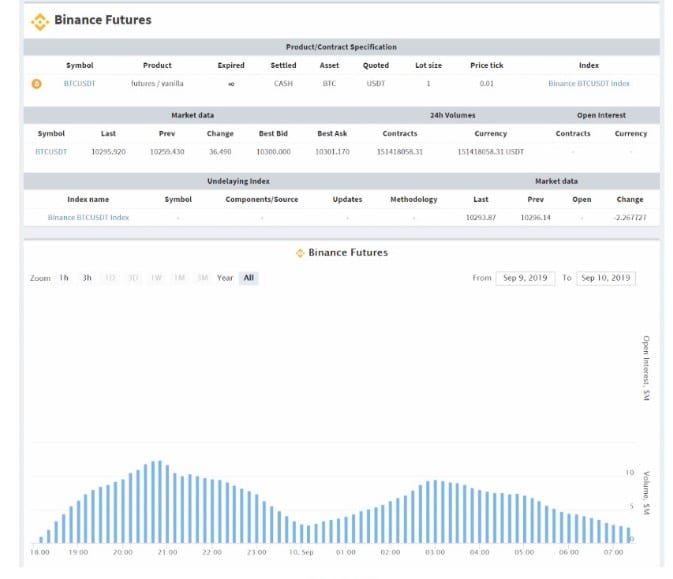This screenshot has height=579, width=673.
Task: Click the Best Bid value 10300.000
Action: 273,152
